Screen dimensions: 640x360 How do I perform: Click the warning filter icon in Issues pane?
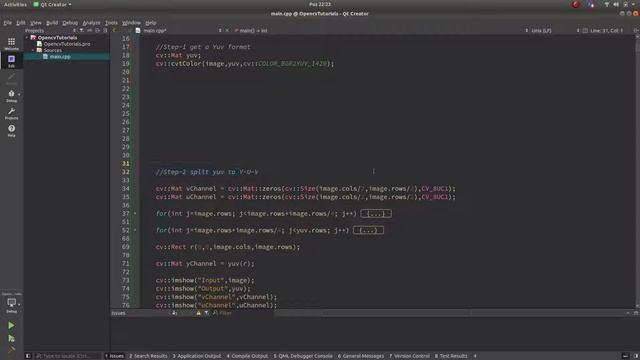point(198,313)
